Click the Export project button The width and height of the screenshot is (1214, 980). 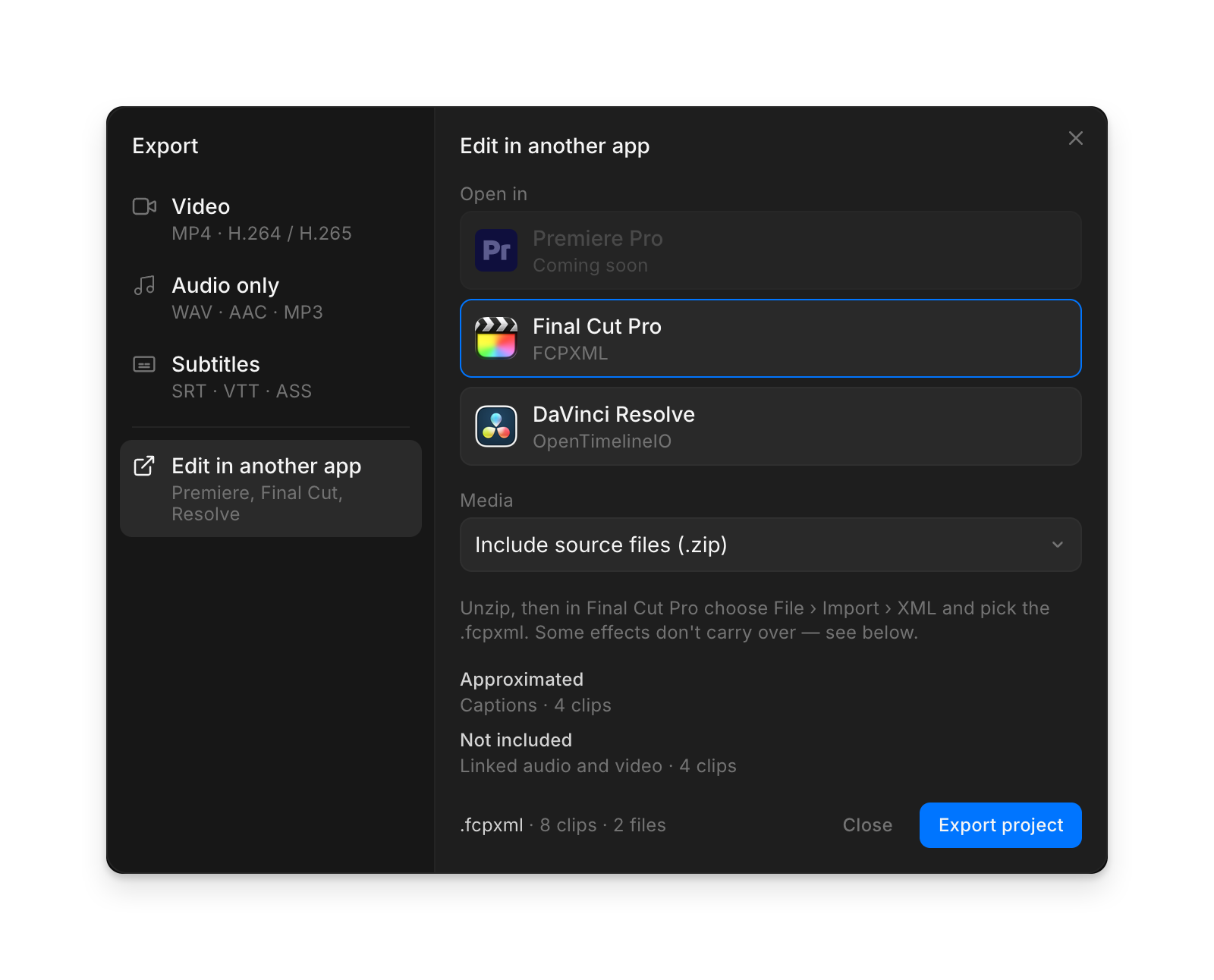(x=1001, y=825)
